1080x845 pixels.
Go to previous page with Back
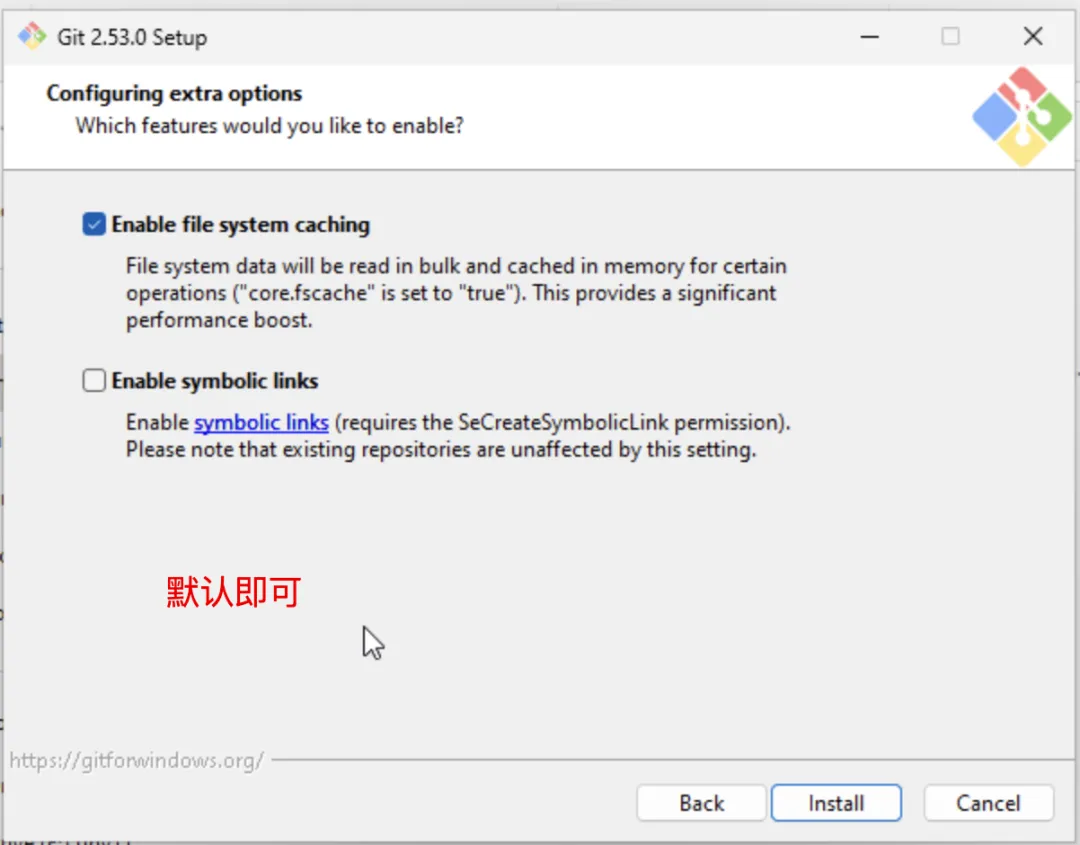click(701, 803)
